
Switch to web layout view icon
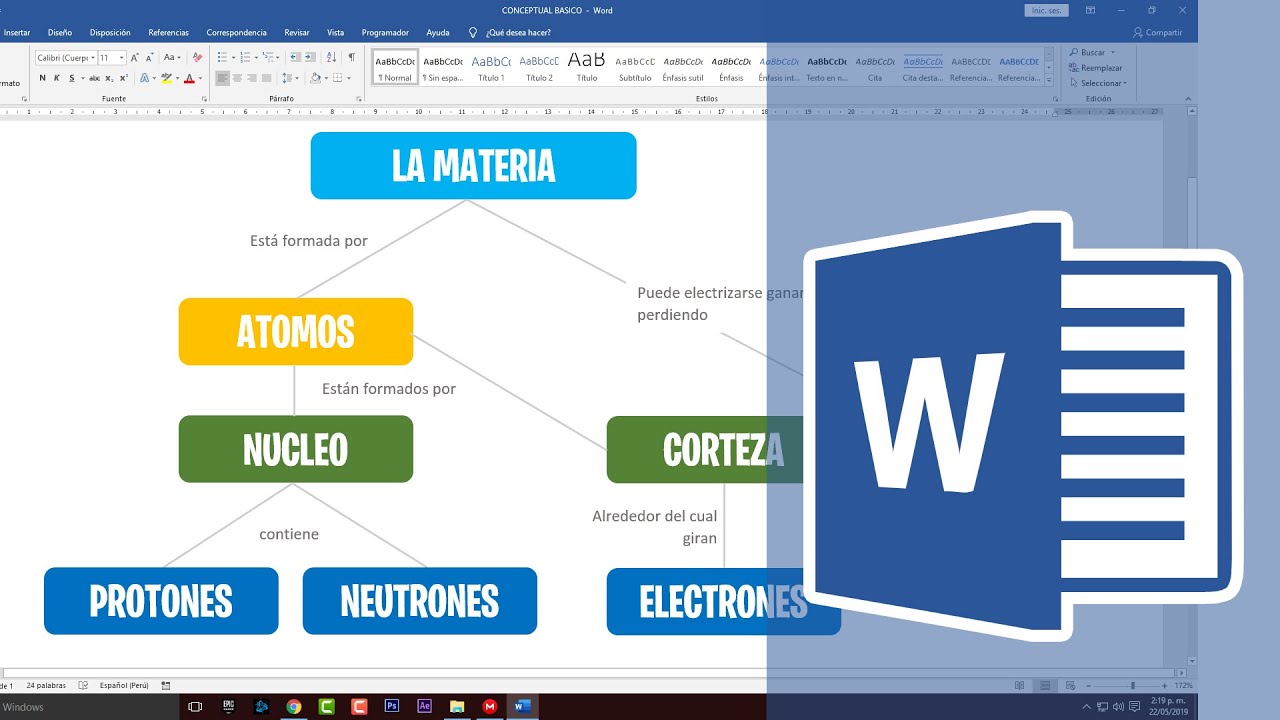coord(1071,685)
